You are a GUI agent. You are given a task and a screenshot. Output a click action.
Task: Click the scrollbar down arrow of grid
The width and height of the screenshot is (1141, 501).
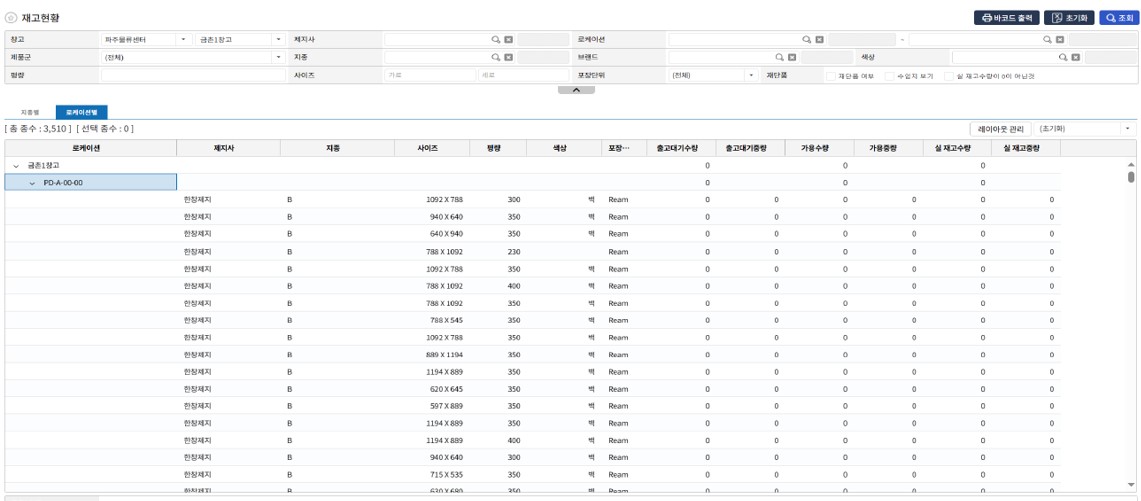click(x=1131, y=484)
